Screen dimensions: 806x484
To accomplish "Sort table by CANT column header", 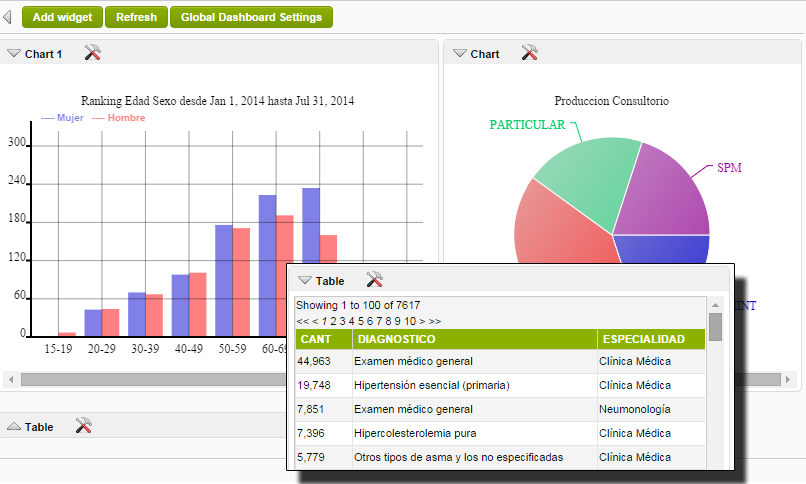I will 316,340.
